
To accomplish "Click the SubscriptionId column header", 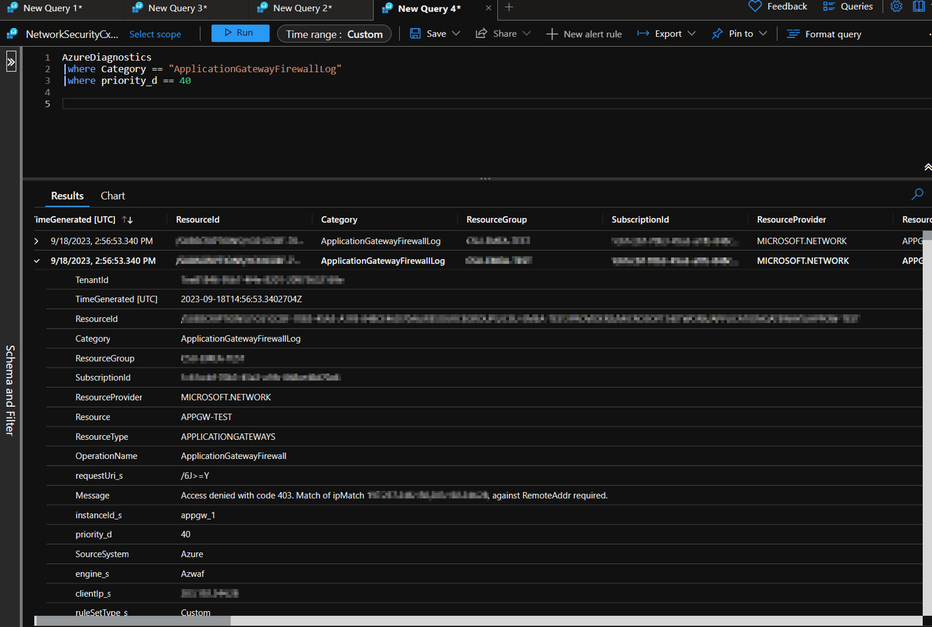I will [x=640, y=220].
